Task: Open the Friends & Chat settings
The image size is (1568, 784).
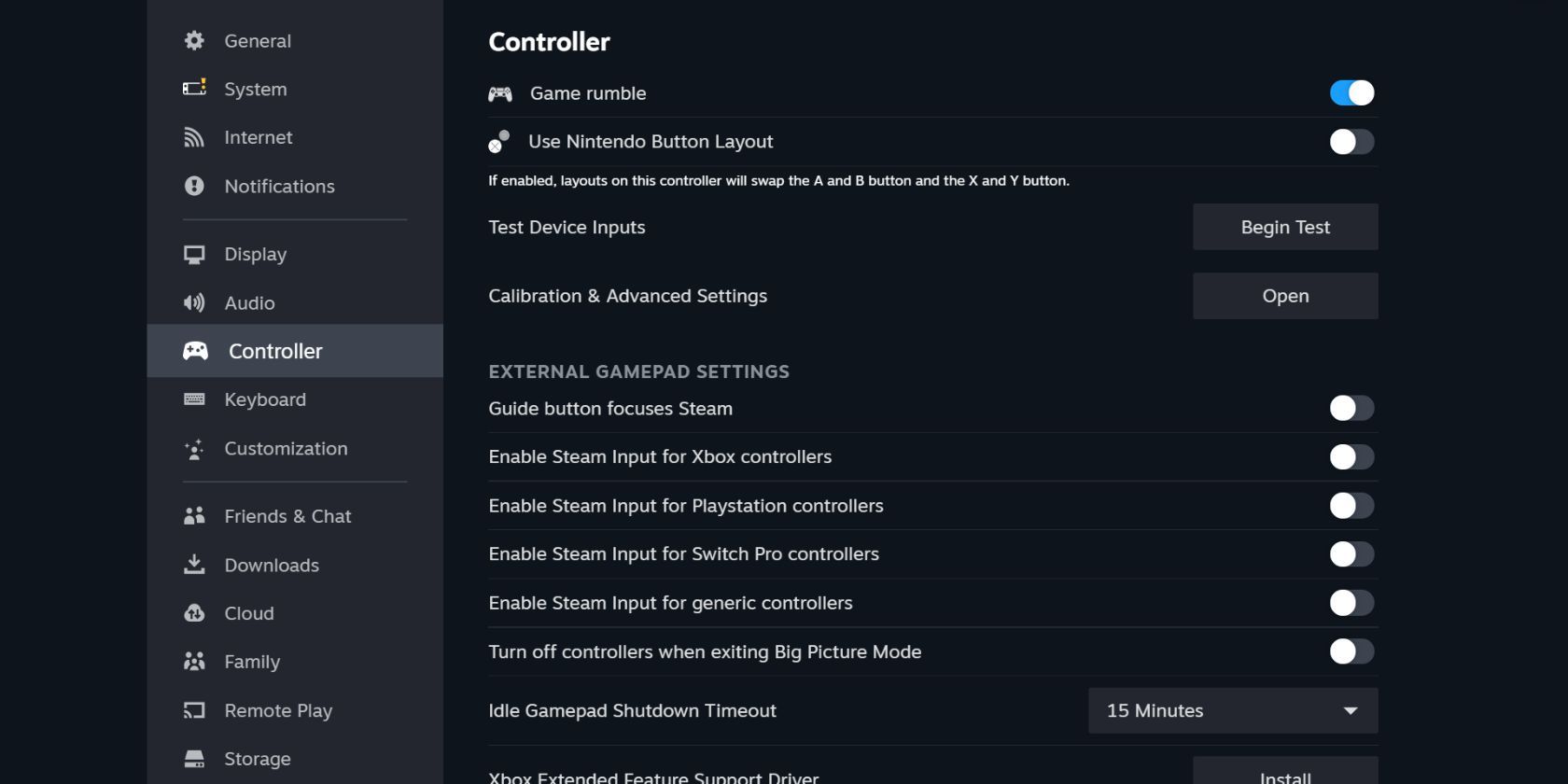Action: pyautogui.click(x=287, y=516)
